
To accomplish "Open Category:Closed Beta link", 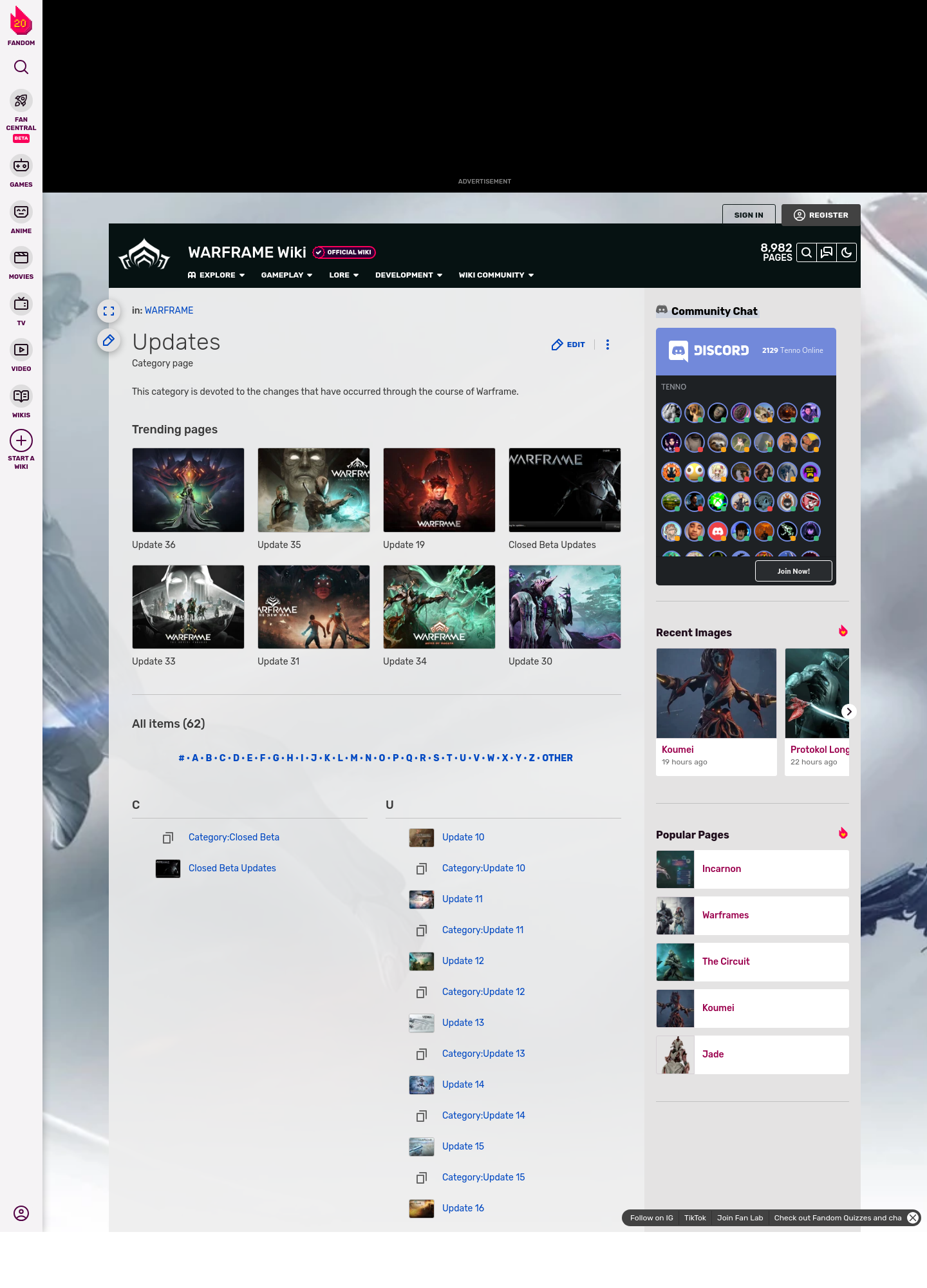I will click(x=234, y=837).
